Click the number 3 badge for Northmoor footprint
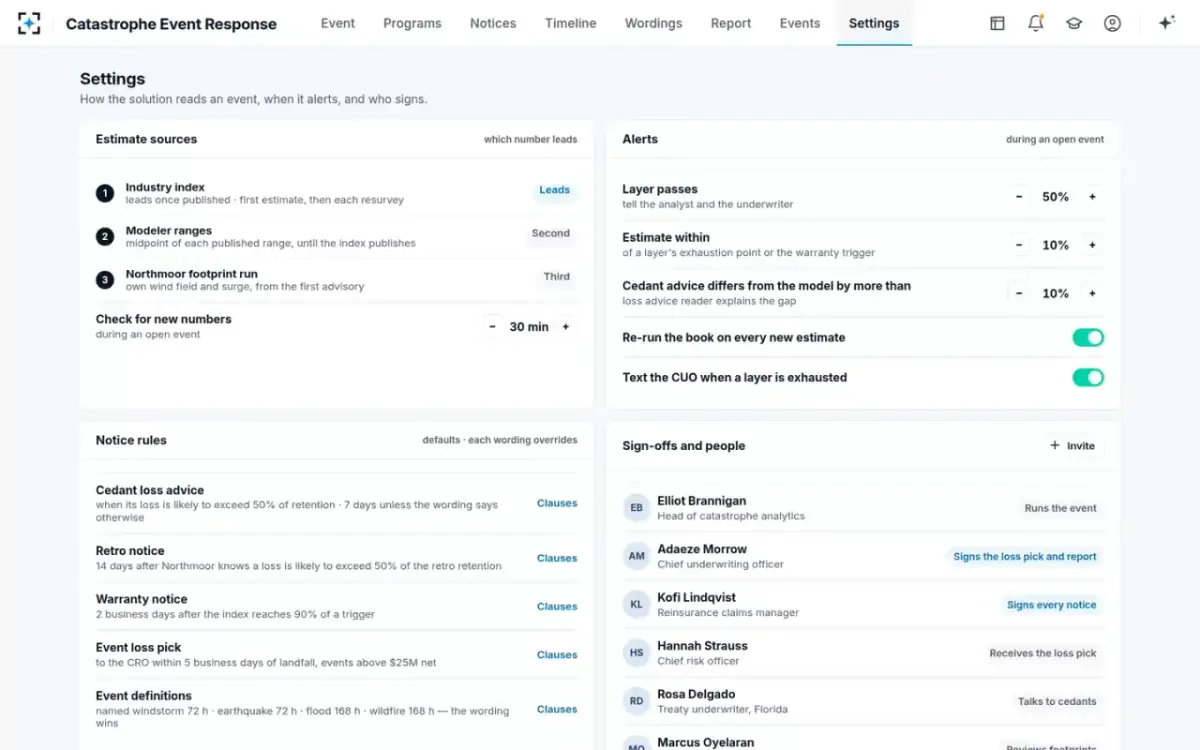1200x750 pixels. point(105,280)
